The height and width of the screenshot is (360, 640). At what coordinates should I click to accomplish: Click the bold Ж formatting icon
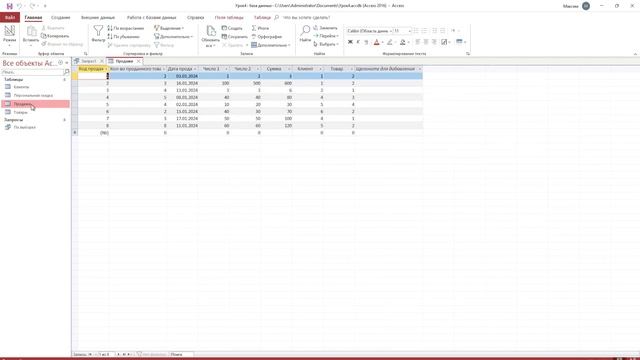[350, 42]
